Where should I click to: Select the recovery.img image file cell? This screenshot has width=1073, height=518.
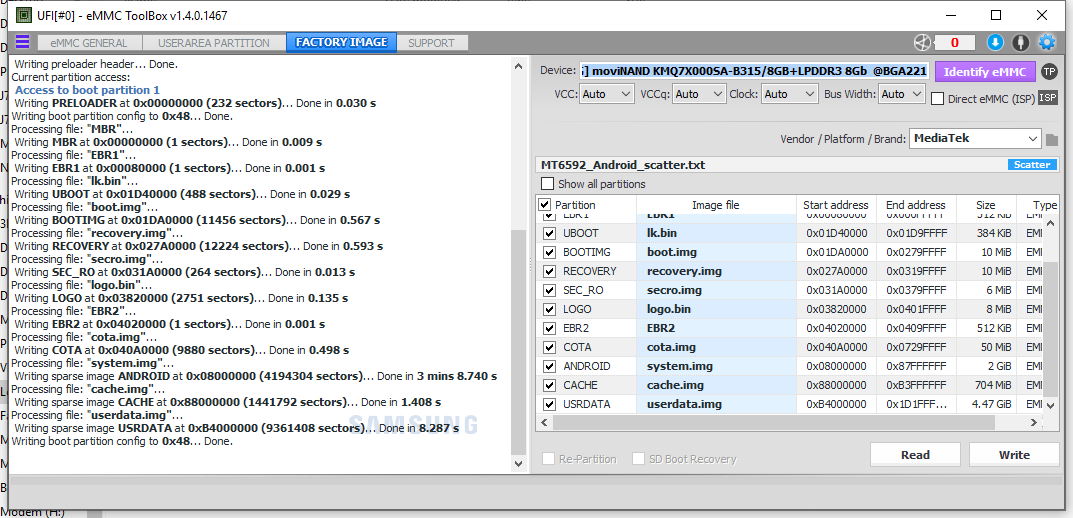point(716,271)
